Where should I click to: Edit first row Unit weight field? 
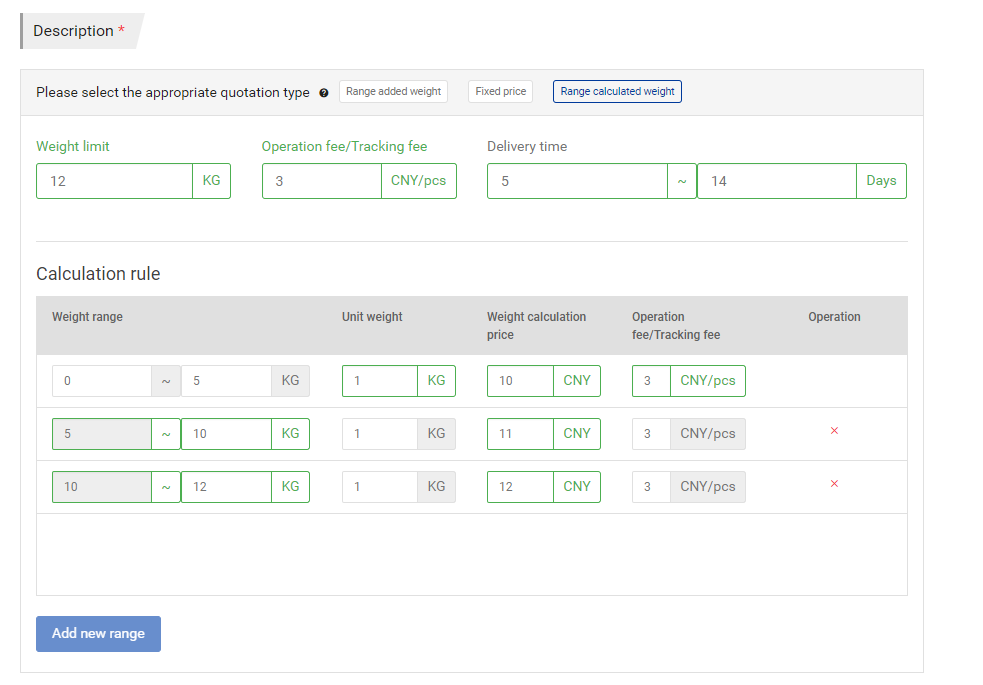380,381
